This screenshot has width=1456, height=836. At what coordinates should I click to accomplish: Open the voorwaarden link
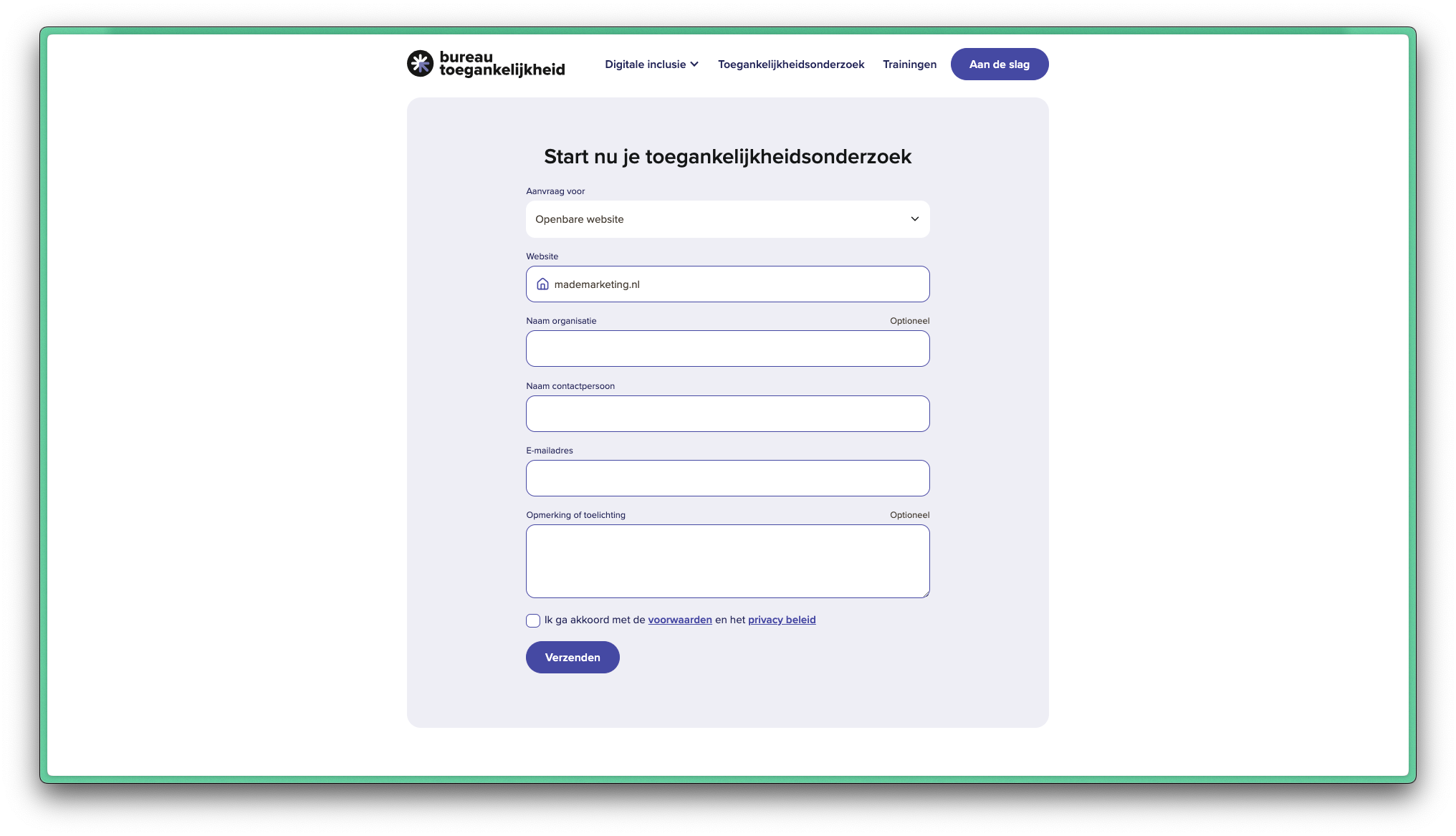680,620
